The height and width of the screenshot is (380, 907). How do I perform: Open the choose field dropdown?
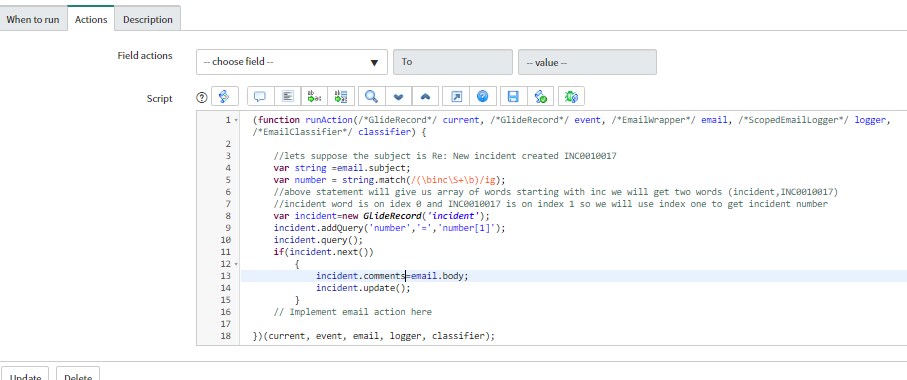[292, 62]
